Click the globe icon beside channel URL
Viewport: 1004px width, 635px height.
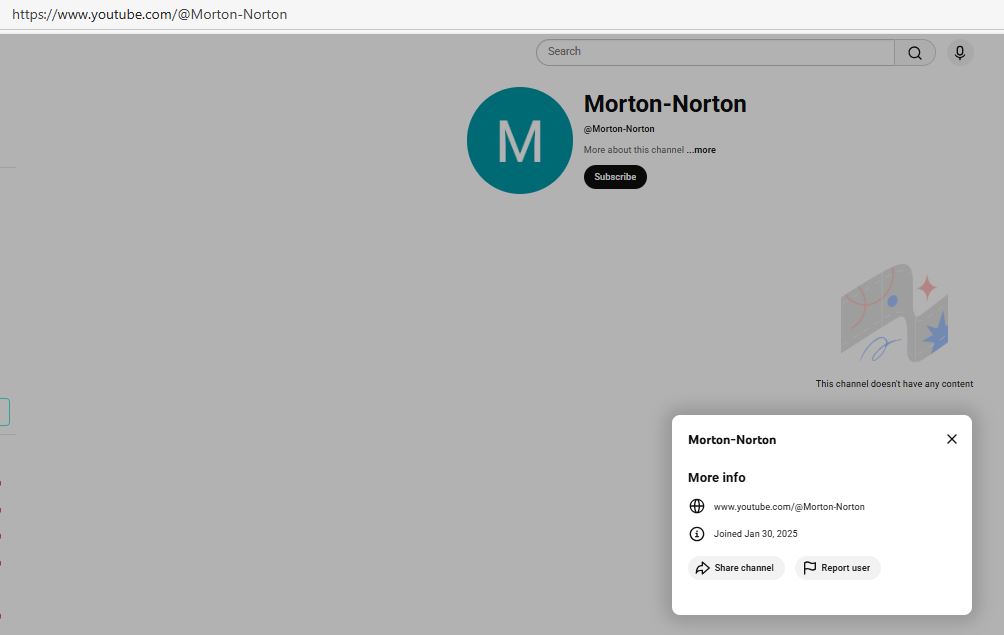[697, 506]
